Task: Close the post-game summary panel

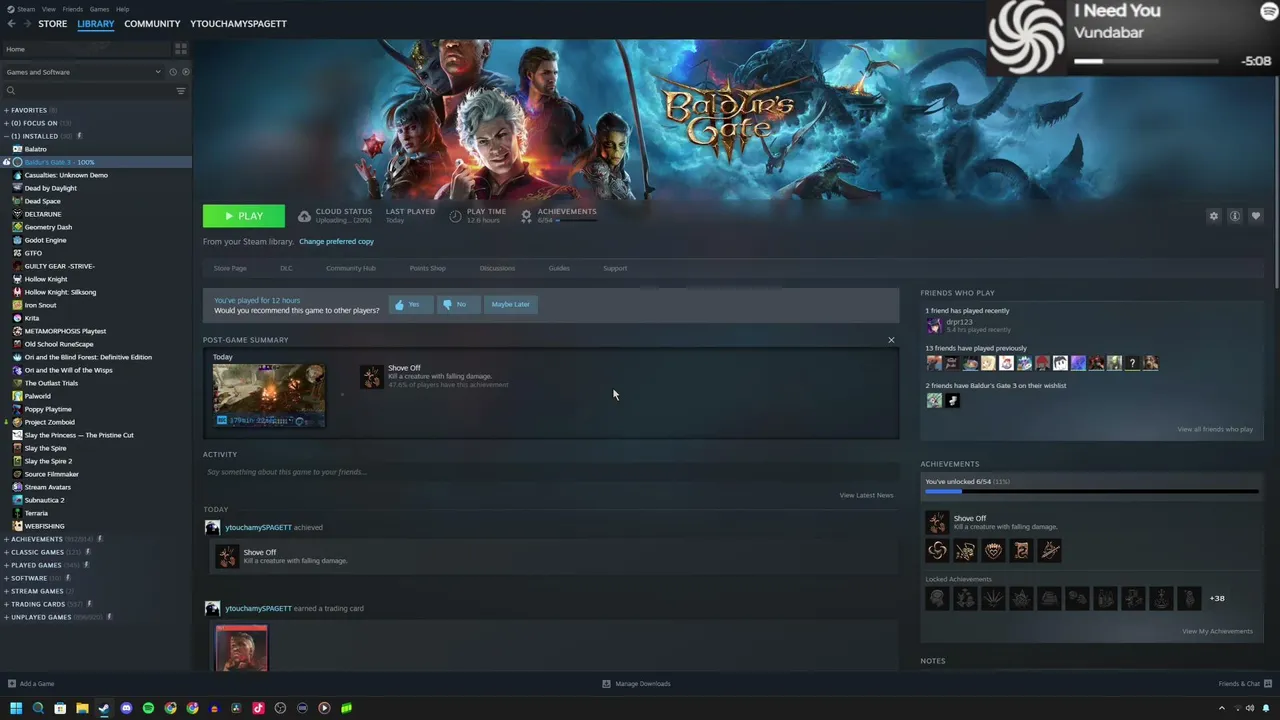Action: (891, 340)
